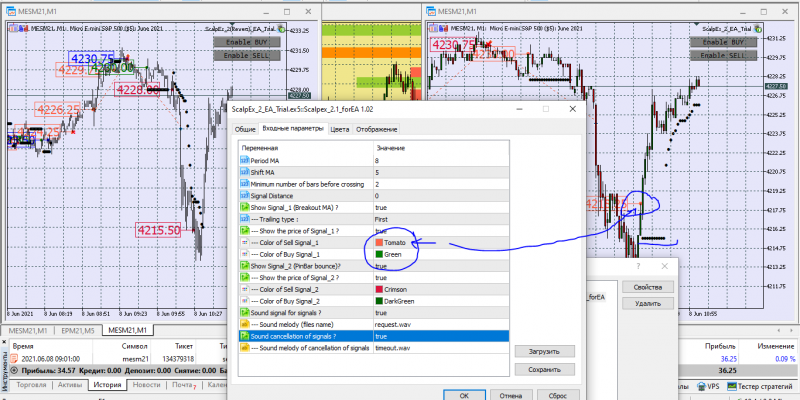800x400 pixels.
Task: Click icon for Sound melody of cancellation
Action: [x=244, y=348]
